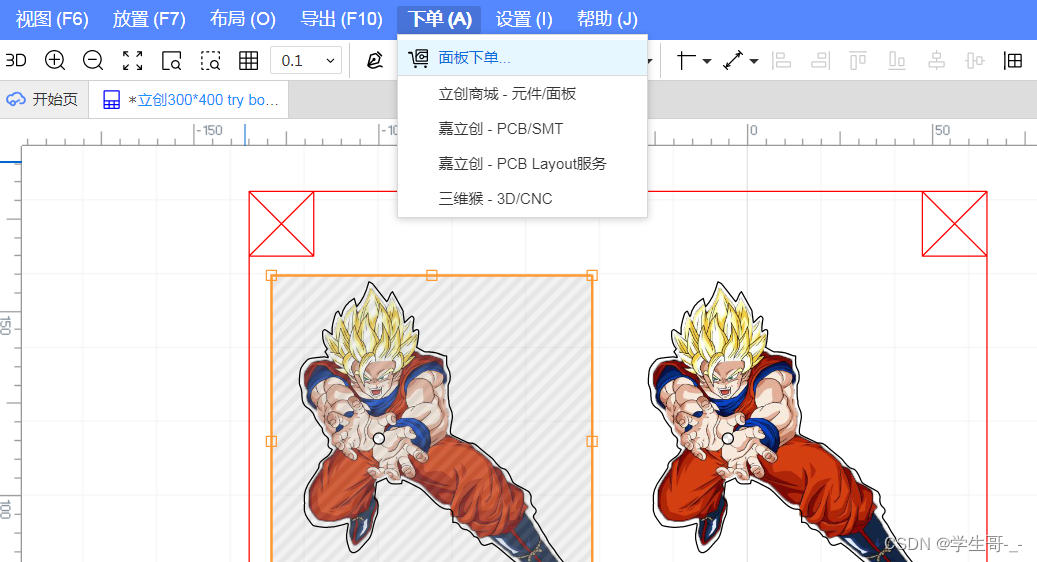This screenshot has width=1037, height=562.
Task: Switch to the 立创300*400 try bo… tab
Action: (188, 100)
